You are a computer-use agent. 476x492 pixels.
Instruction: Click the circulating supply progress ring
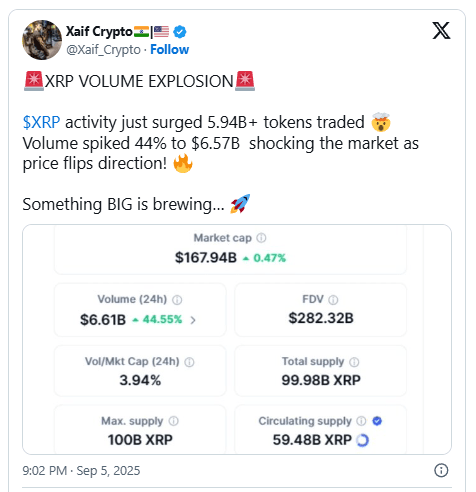(362, 440)
